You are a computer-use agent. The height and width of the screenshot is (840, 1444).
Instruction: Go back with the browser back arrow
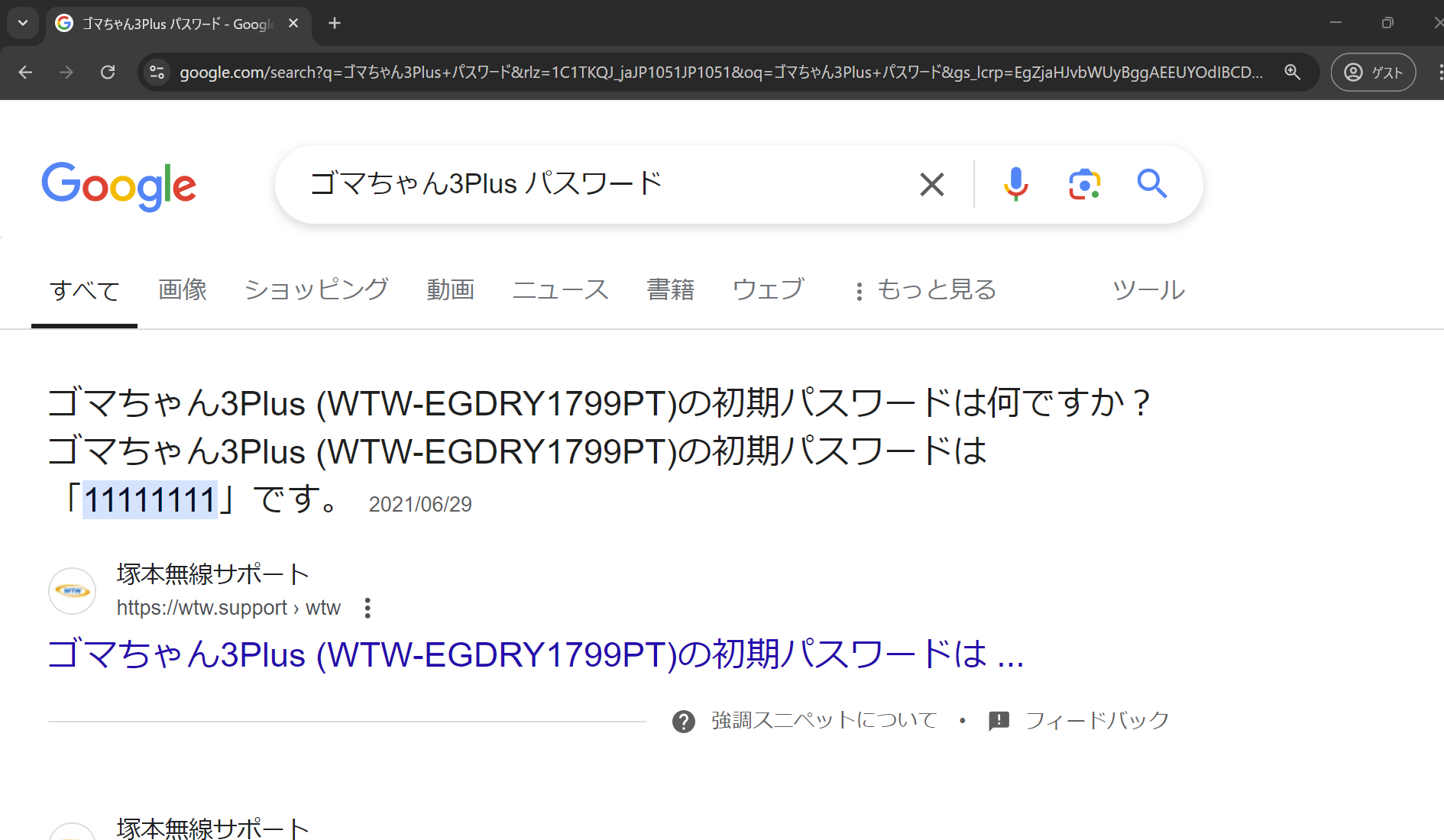pyautogui.click(x=25, y=72)
